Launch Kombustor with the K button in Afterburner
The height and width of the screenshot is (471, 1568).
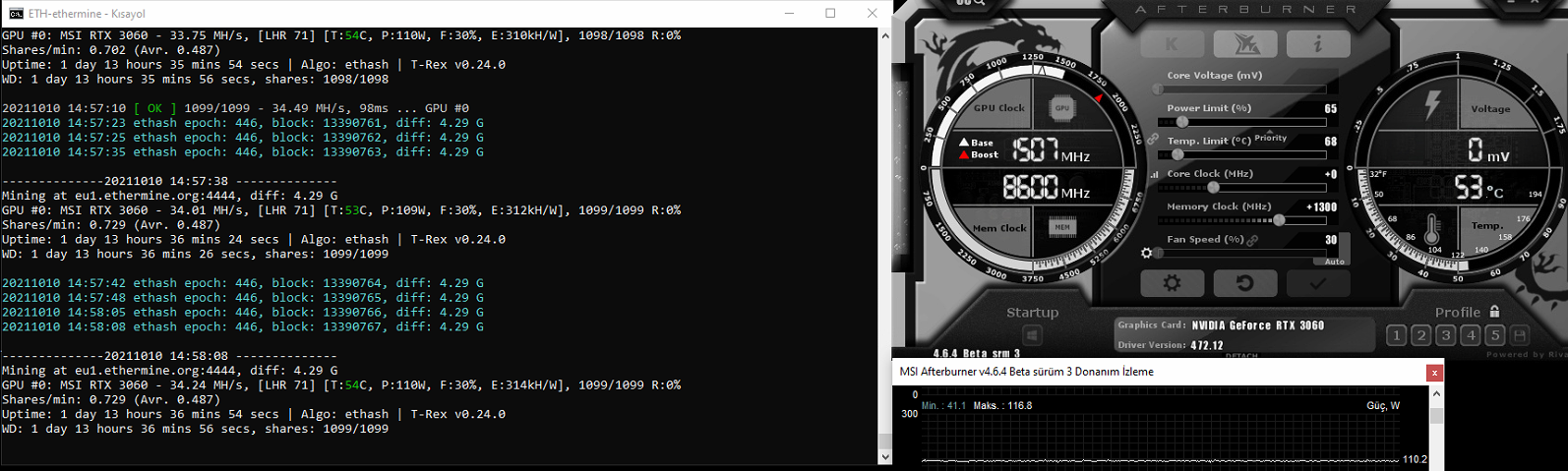[1171, 43]
